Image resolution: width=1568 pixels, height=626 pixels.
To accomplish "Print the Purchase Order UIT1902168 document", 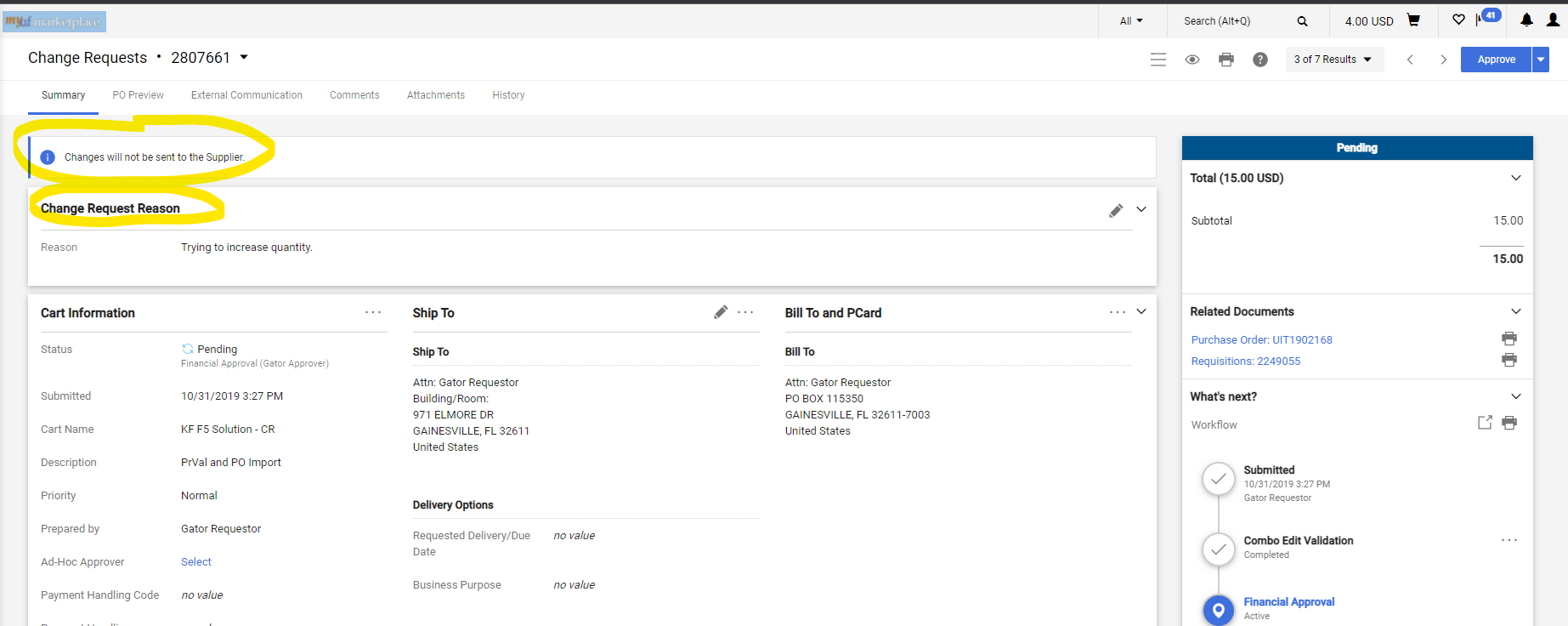I will tap(1509, 339).
